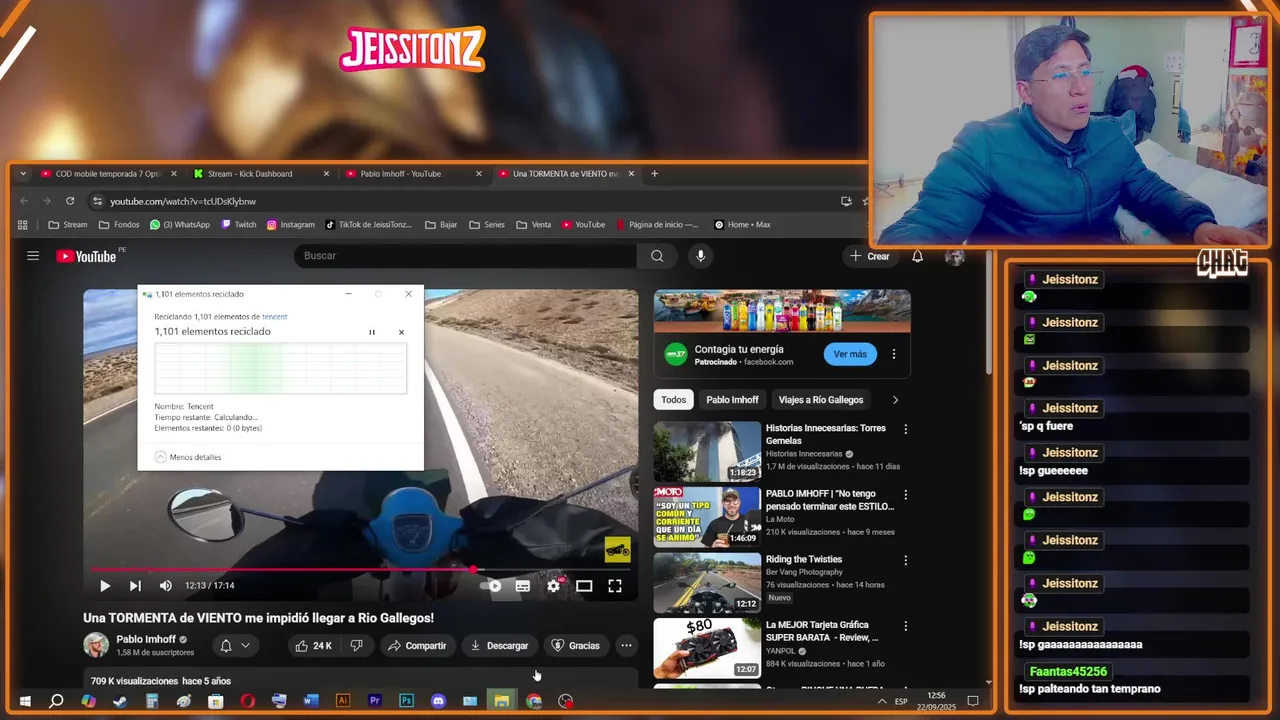Screen dimensions: 1280x720
Task: Click the browser address bar URL
Action: tap(183, 201)
